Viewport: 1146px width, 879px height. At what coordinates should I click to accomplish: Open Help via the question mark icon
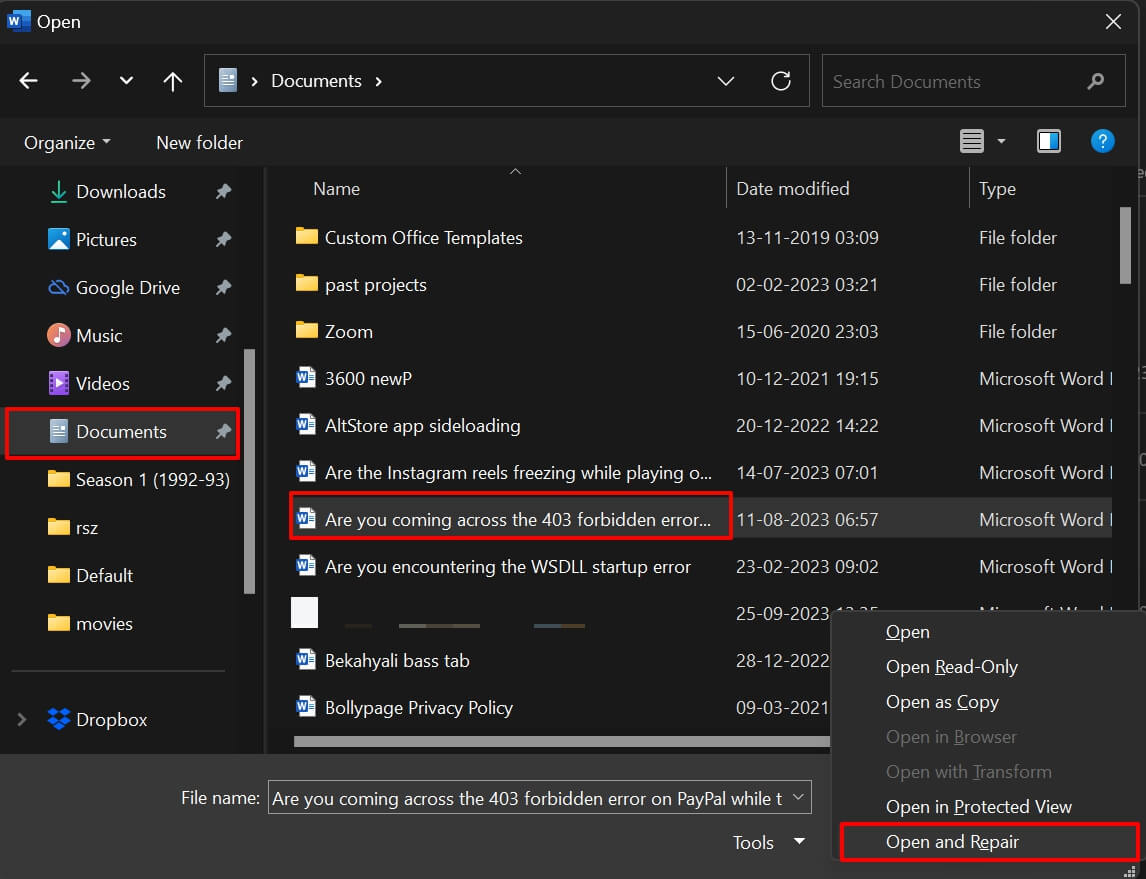[x=1102, y=141]
